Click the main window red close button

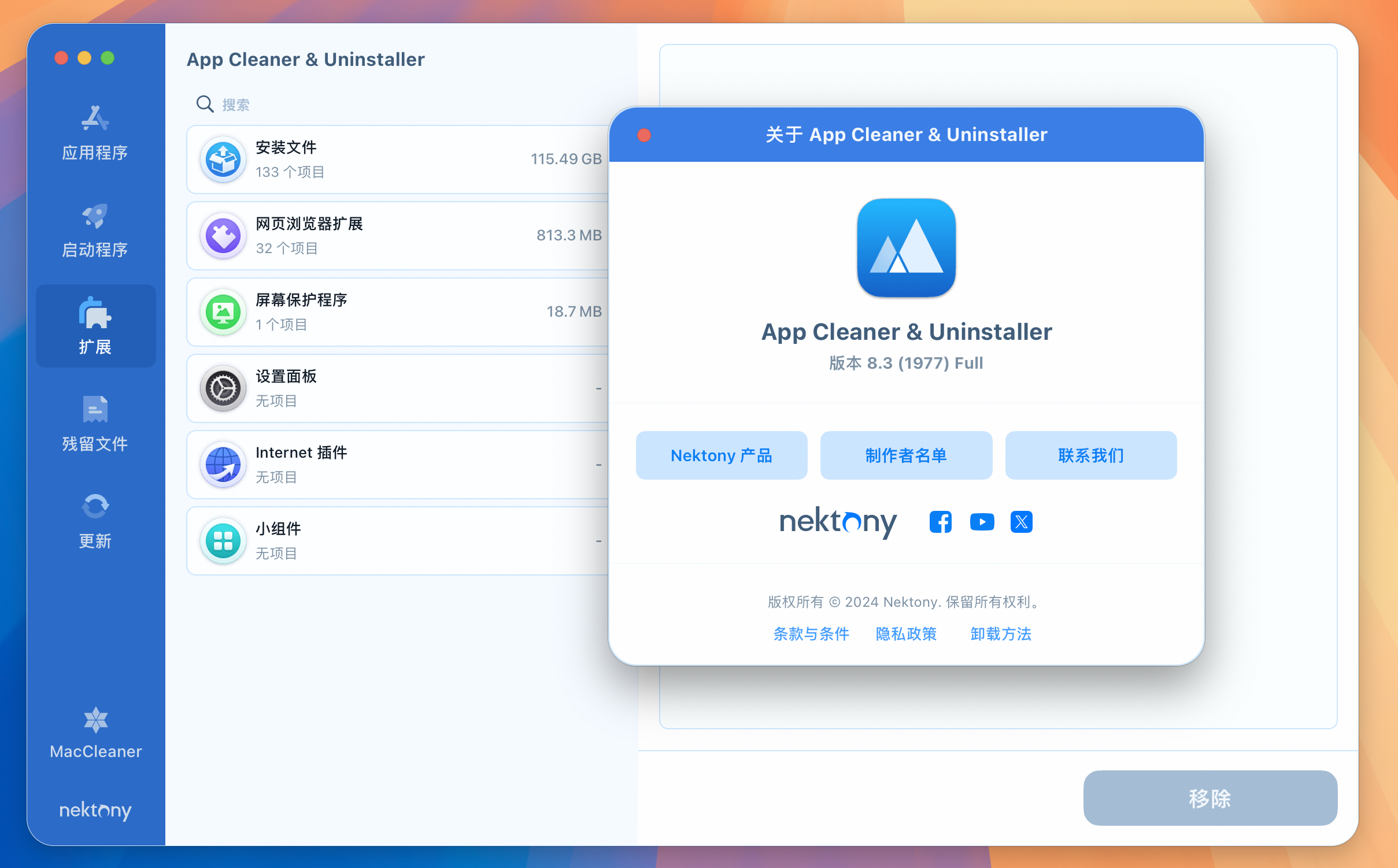61,58
